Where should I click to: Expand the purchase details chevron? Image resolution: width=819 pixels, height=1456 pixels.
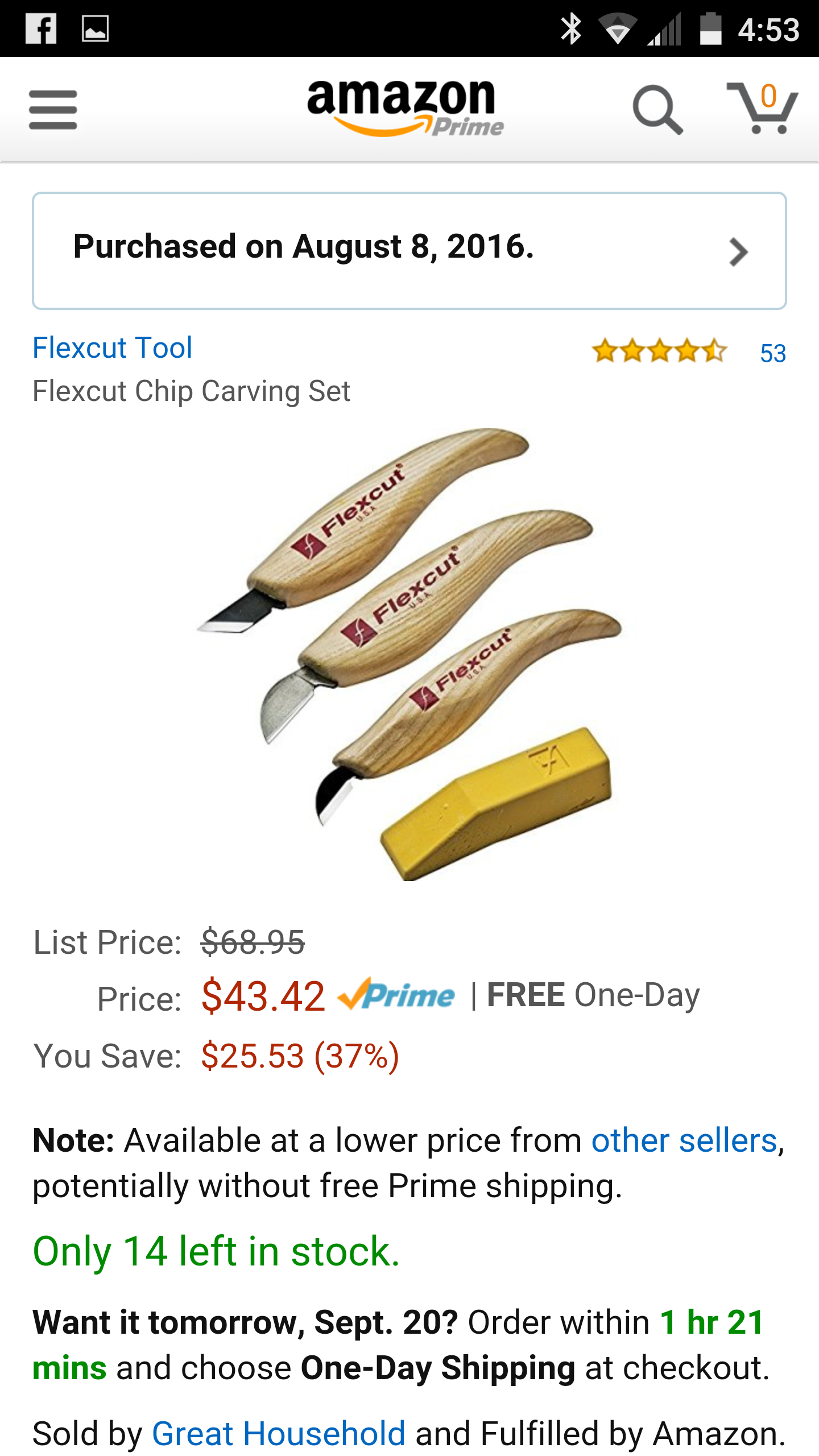(x=738, y=252)
